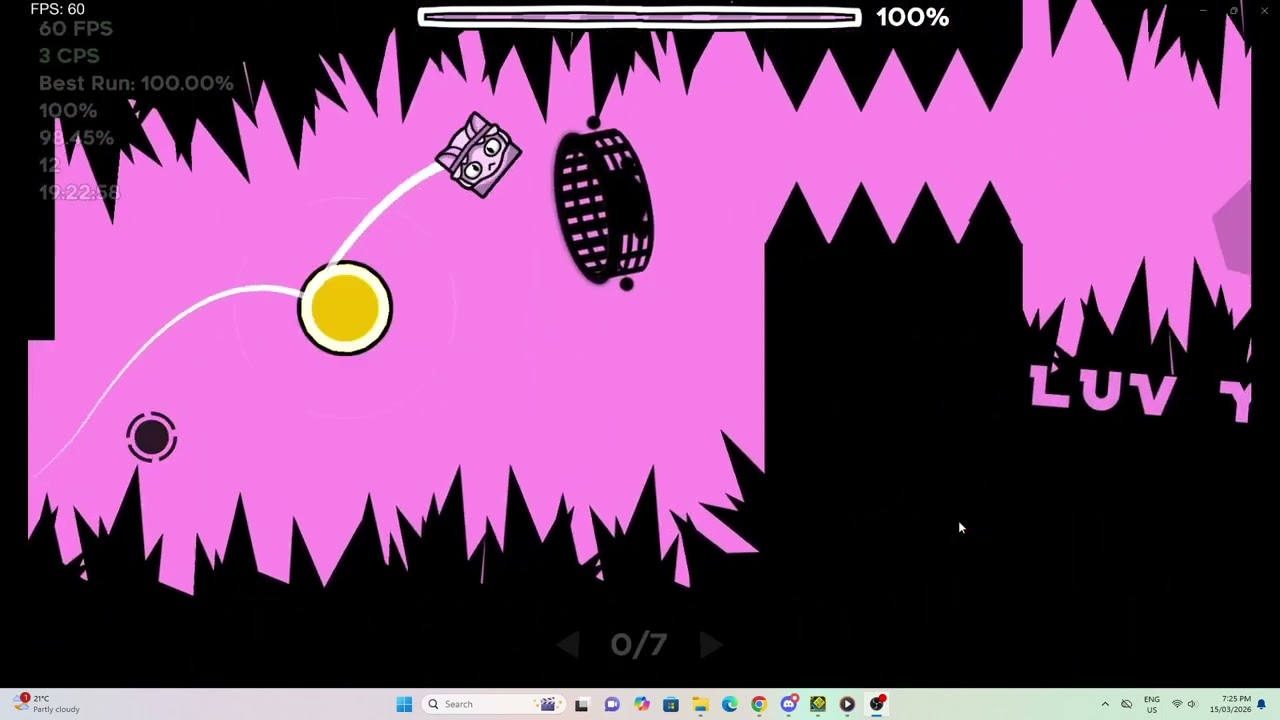Screen dimensions: 1280x720
Task: Click the dark ringed orb
Action: (152, 437)
